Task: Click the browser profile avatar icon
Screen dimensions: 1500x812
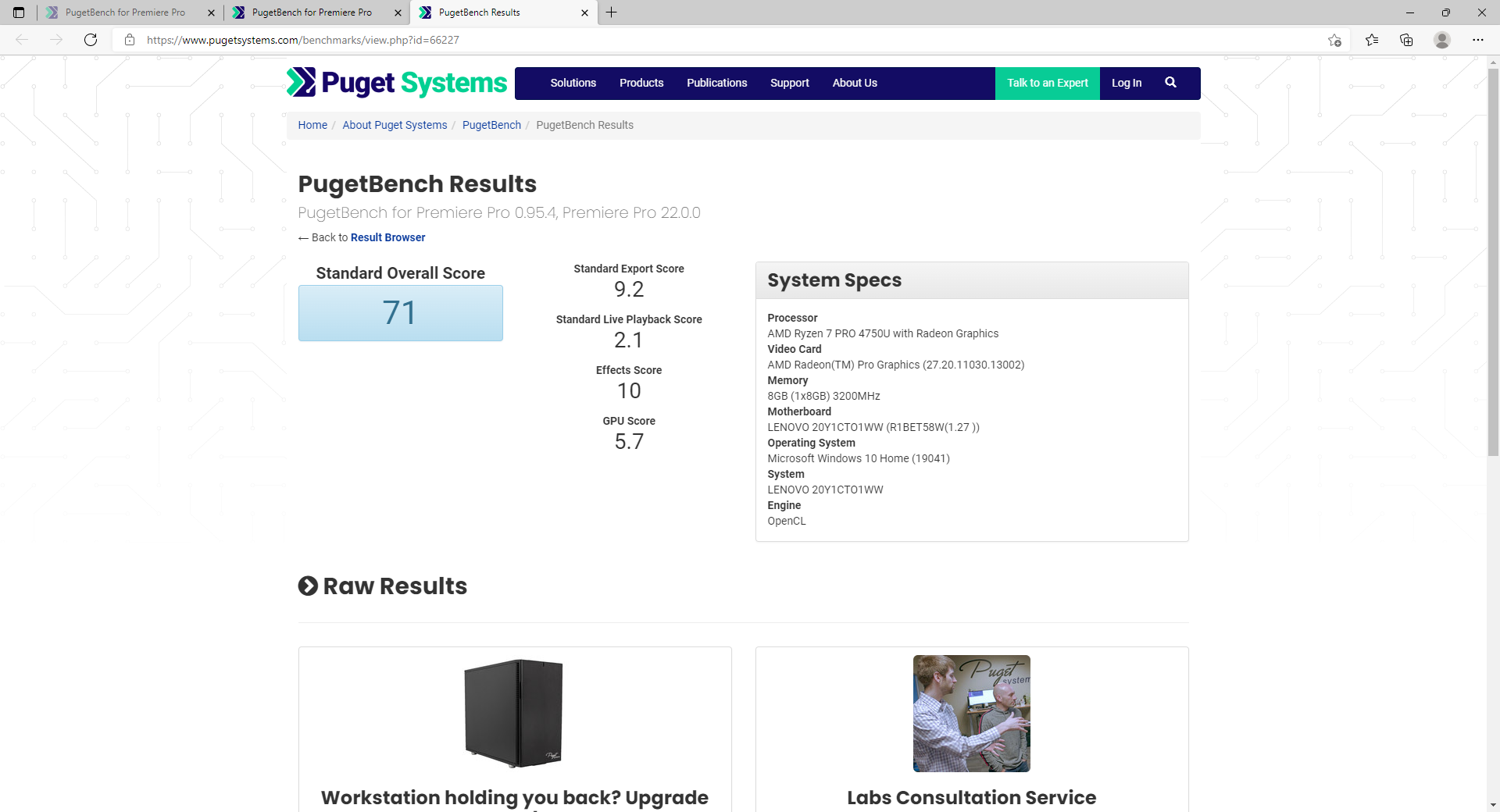Action: (x=1442, y=40)
